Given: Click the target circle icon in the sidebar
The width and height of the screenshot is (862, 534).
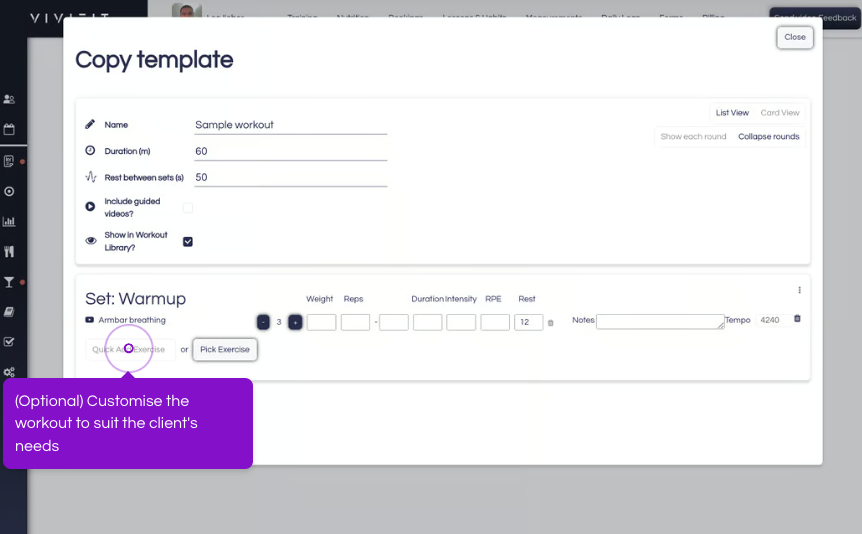Looking at the screenshot, I should (x=9, y=191).
